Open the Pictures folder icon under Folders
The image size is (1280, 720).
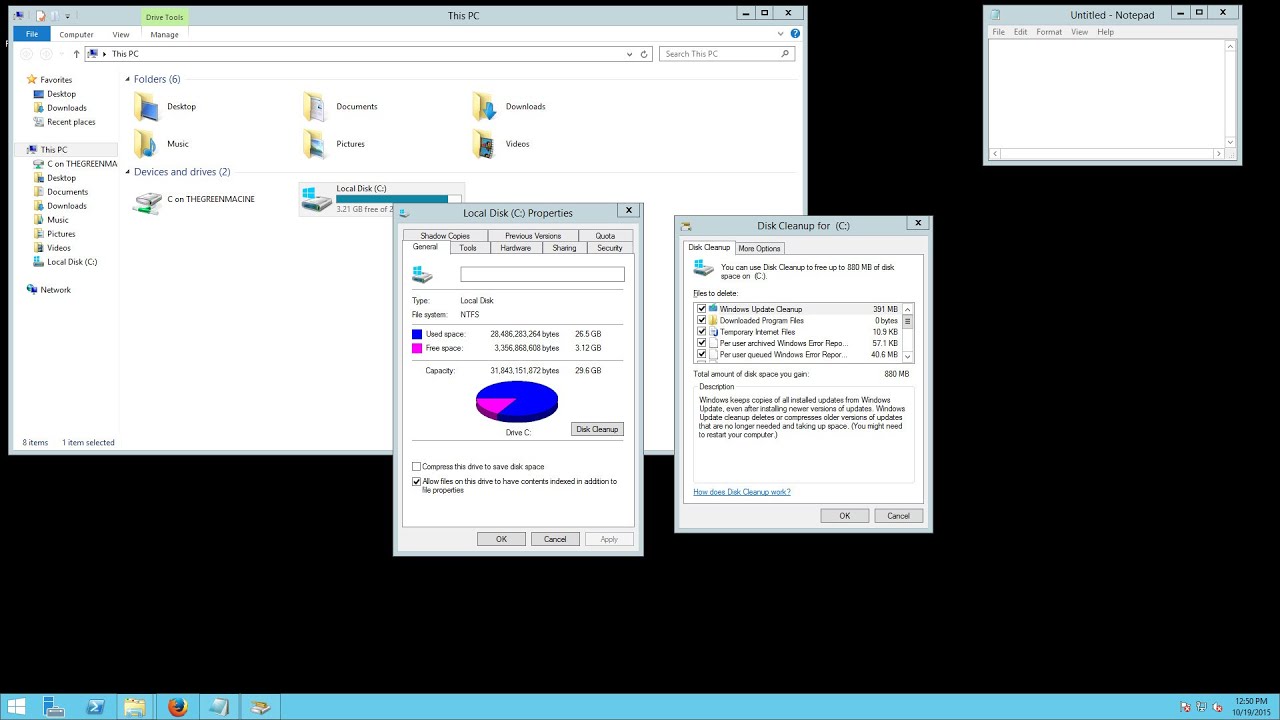pyautogui.click(x=315, y=144)
